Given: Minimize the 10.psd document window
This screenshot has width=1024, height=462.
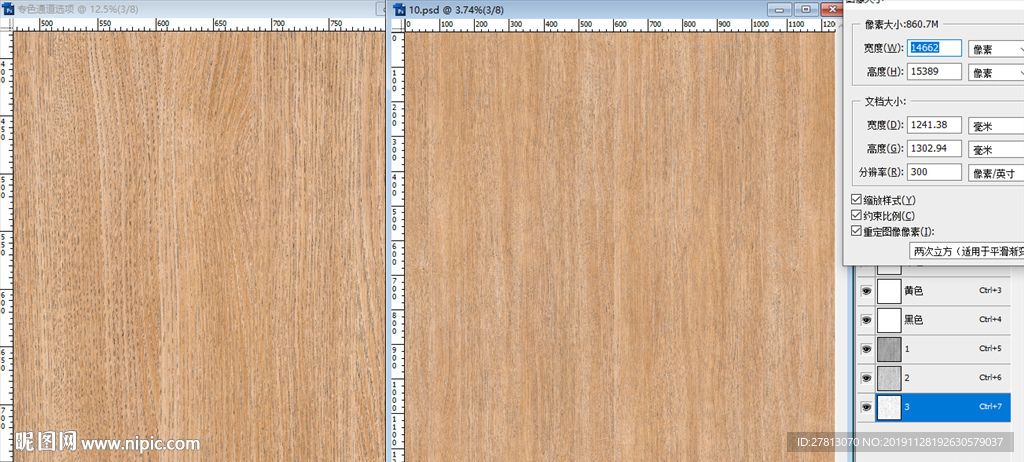Looking at the screenshot, I should pos(781,9).
